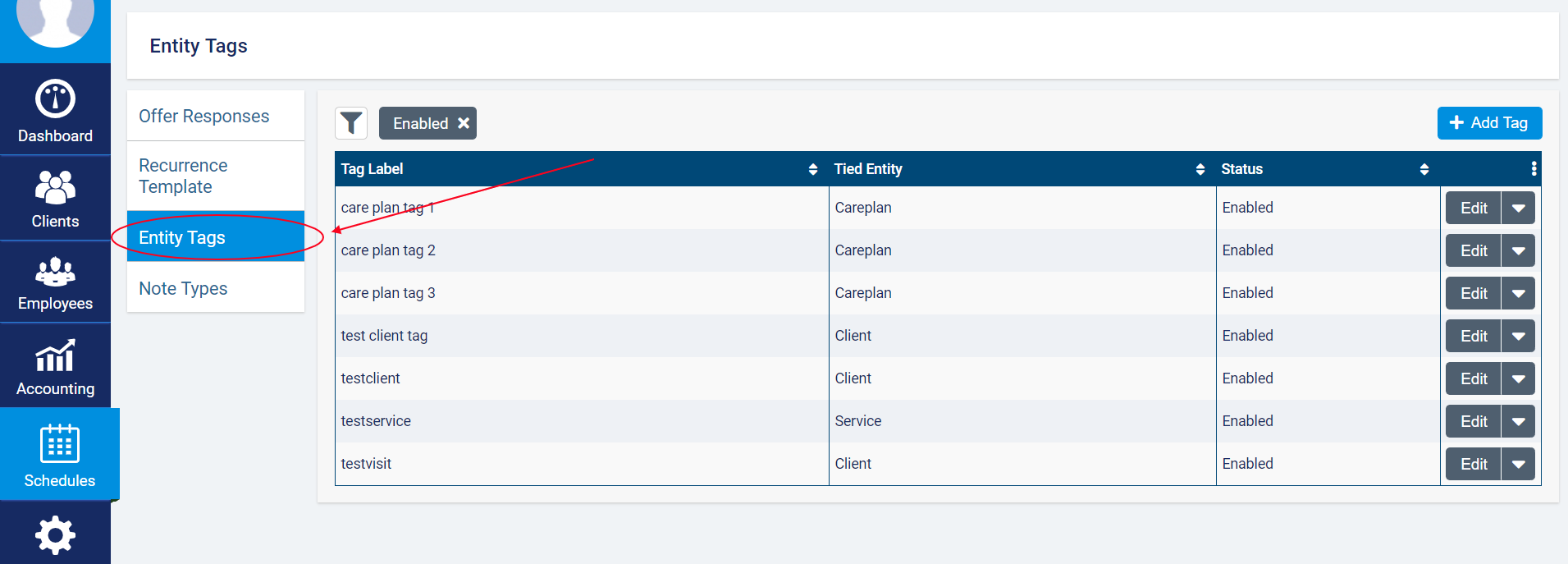The width and height of the screenshot is (1568, 564).
Task: Sort table by Status column
Action: click(1424, 169)
